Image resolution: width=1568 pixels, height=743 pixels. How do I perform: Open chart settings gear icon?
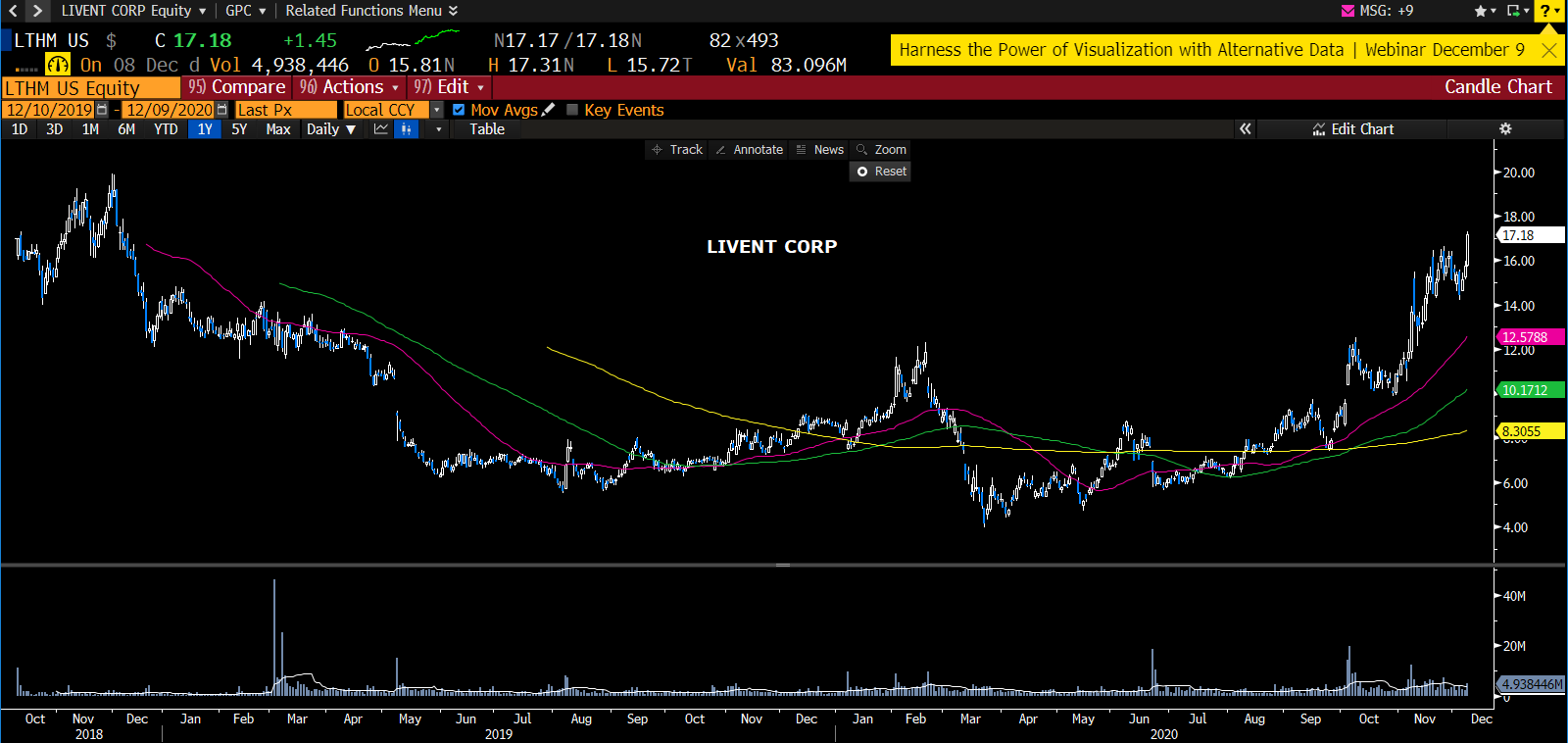(x=1505, y=129)
